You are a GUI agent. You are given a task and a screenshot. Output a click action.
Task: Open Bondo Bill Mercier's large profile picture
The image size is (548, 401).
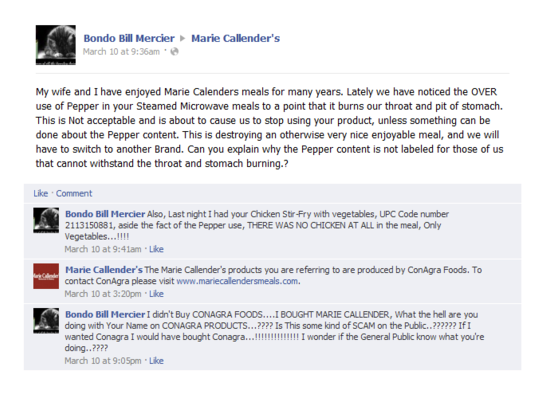pos(56,45)
